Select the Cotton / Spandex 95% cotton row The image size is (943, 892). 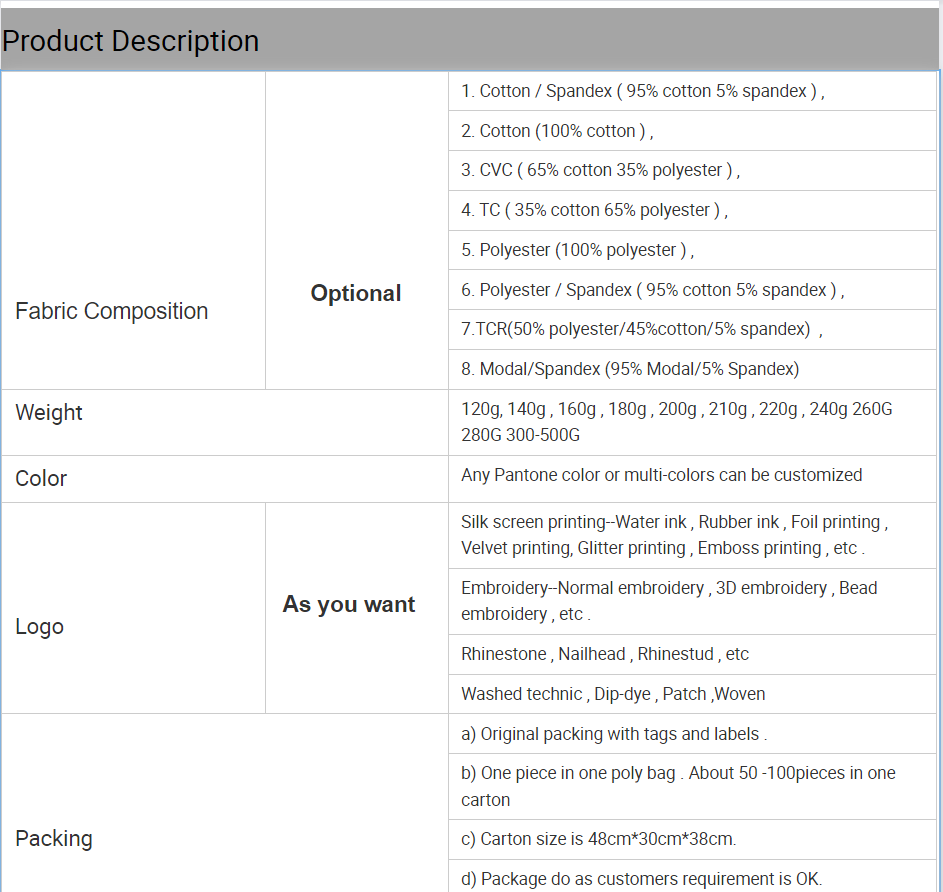coord(642,91)
